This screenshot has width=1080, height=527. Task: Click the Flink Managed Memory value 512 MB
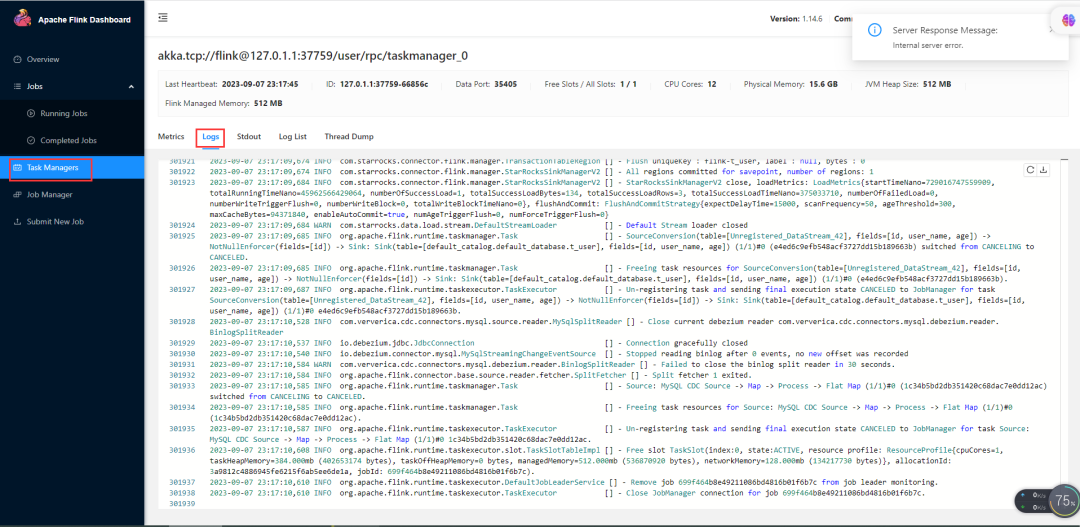(x=267, y=103)
